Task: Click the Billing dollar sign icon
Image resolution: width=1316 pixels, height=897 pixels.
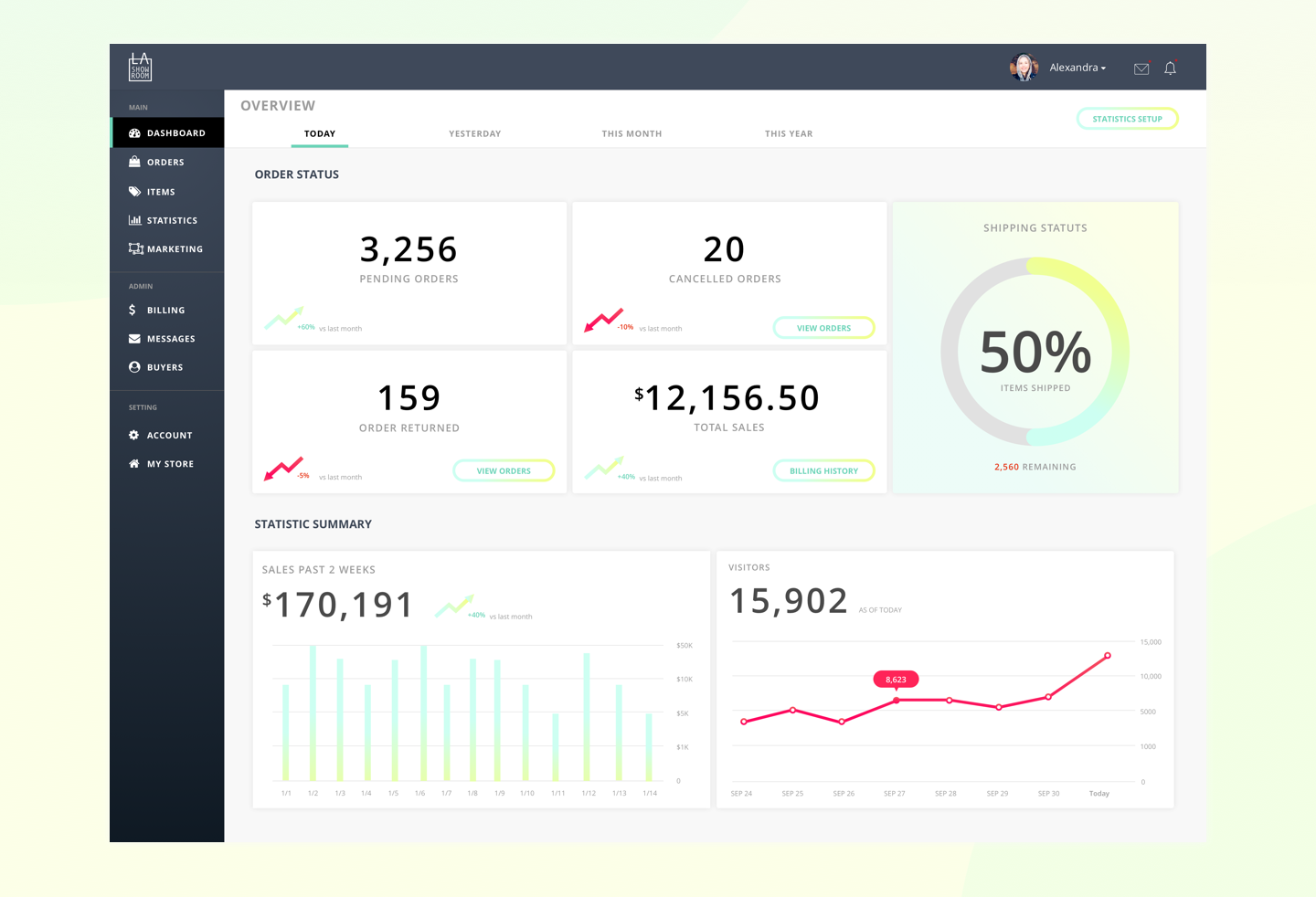Action: click(133, 310)
